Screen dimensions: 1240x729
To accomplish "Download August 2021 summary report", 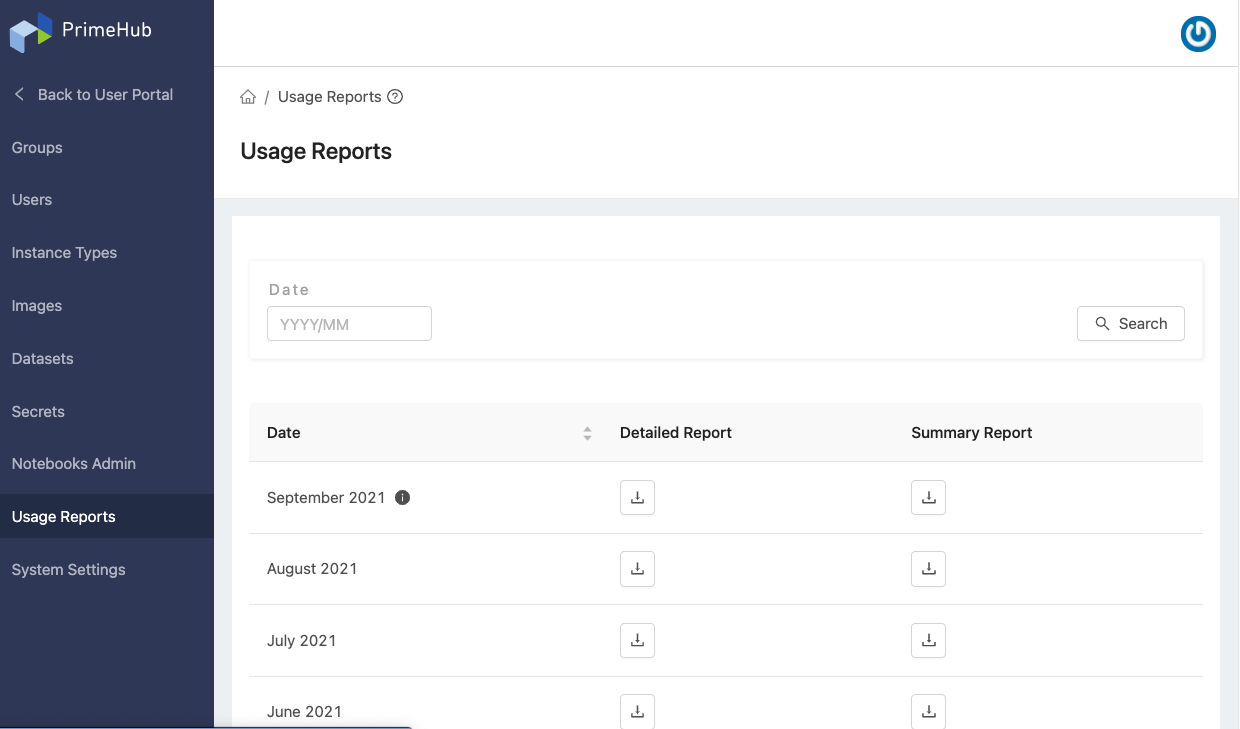I will [x=928, y=569].
